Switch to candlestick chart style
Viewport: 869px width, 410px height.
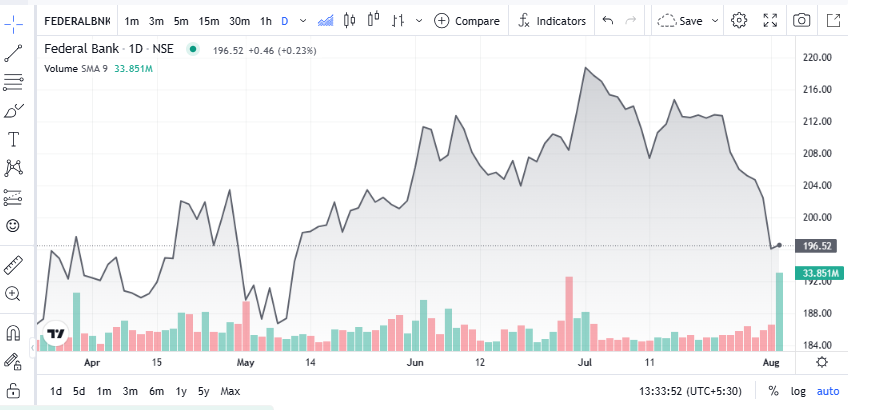click(349, 21)
